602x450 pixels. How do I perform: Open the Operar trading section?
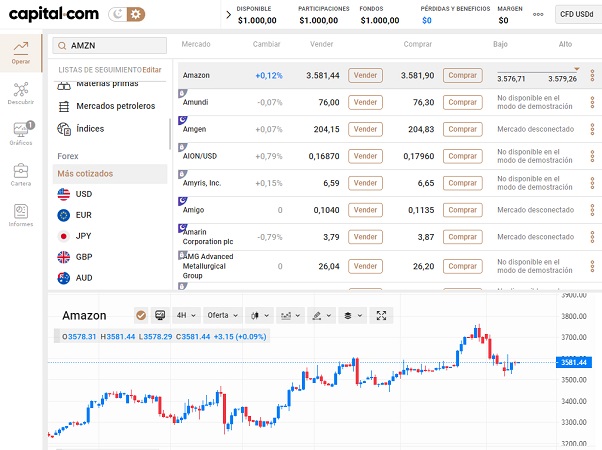click(x=21, y=53)
